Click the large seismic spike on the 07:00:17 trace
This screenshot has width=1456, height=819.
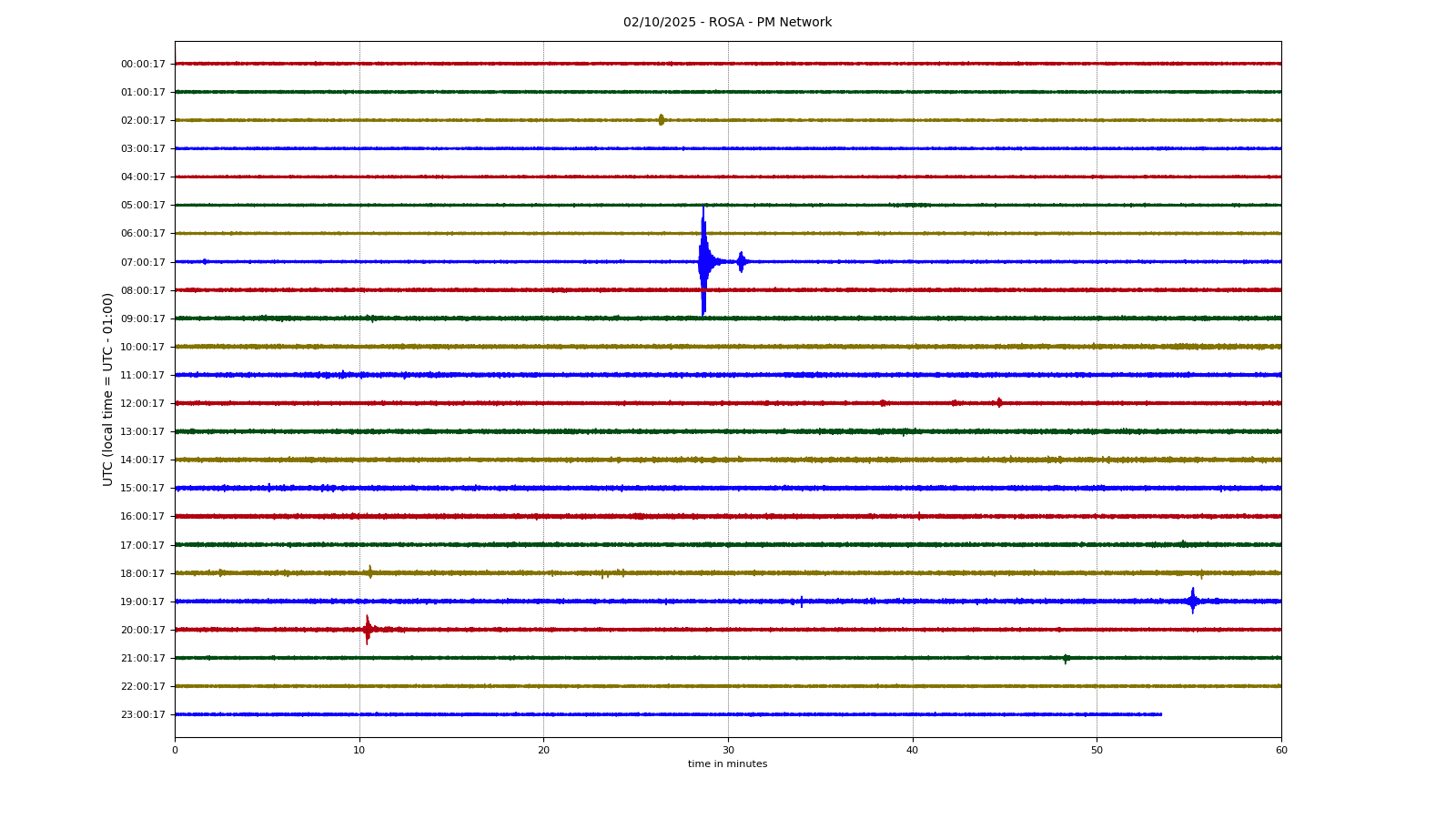click(703, 262)
